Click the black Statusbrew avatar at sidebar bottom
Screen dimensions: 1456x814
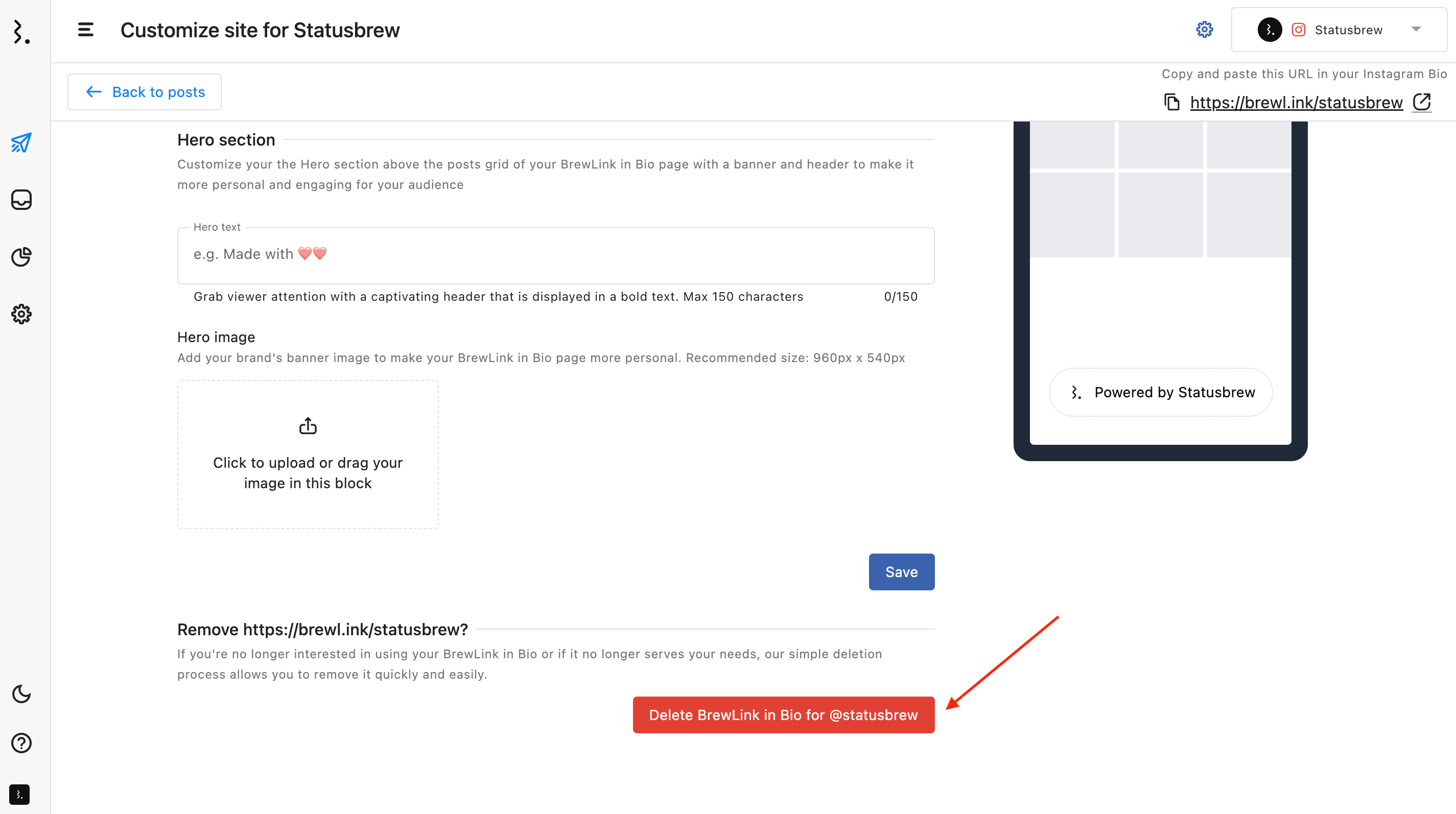[19, 794]
